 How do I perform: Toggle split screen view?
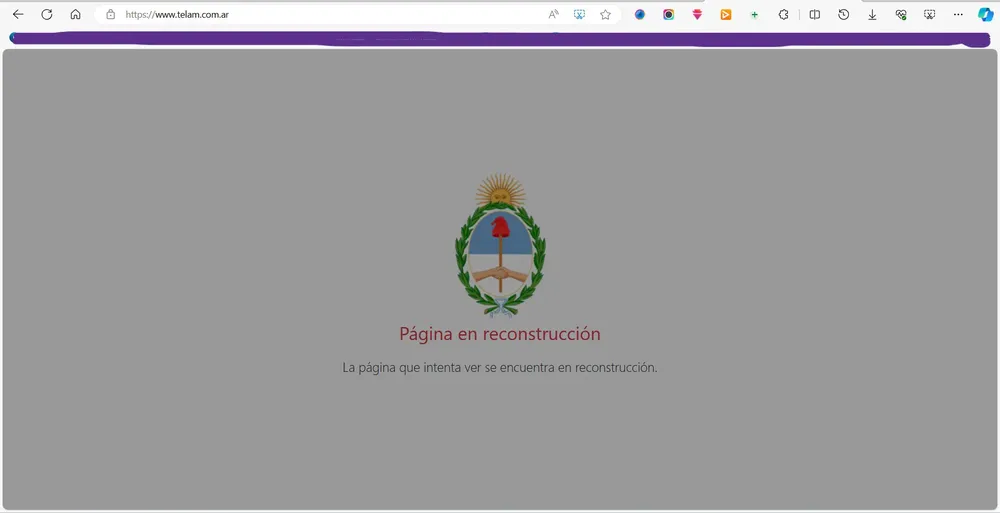click(815, 15)
